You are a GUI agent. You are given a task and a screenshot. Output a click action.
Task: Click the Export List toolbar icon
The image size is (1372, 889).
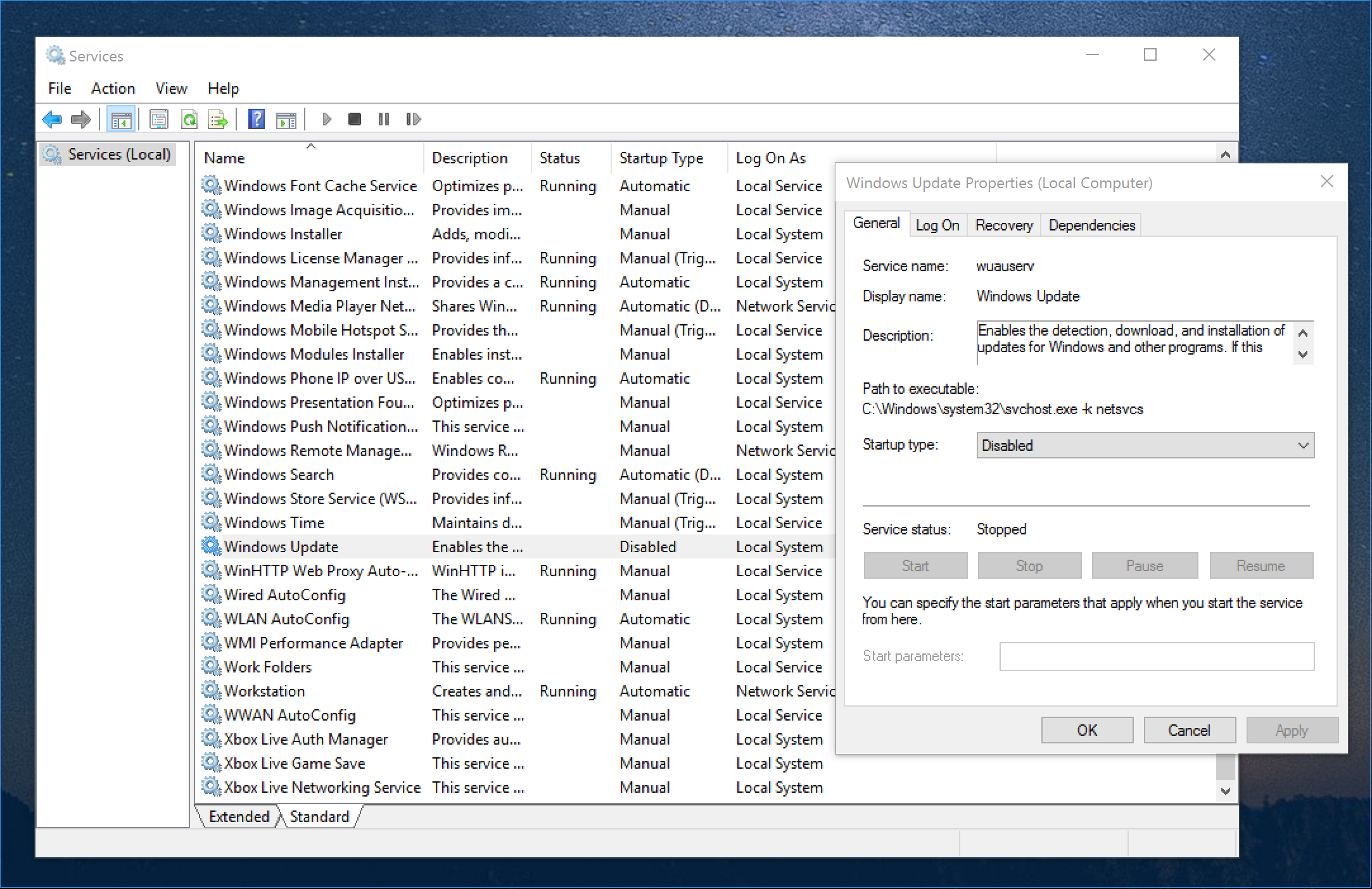218,119
